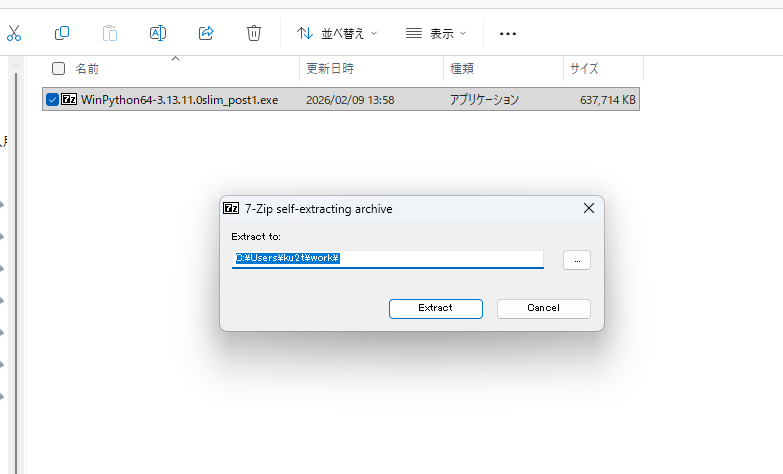
Task: Click the browse '...' button in the dialog
Action: pyautogui.click(x=577, y=260)
